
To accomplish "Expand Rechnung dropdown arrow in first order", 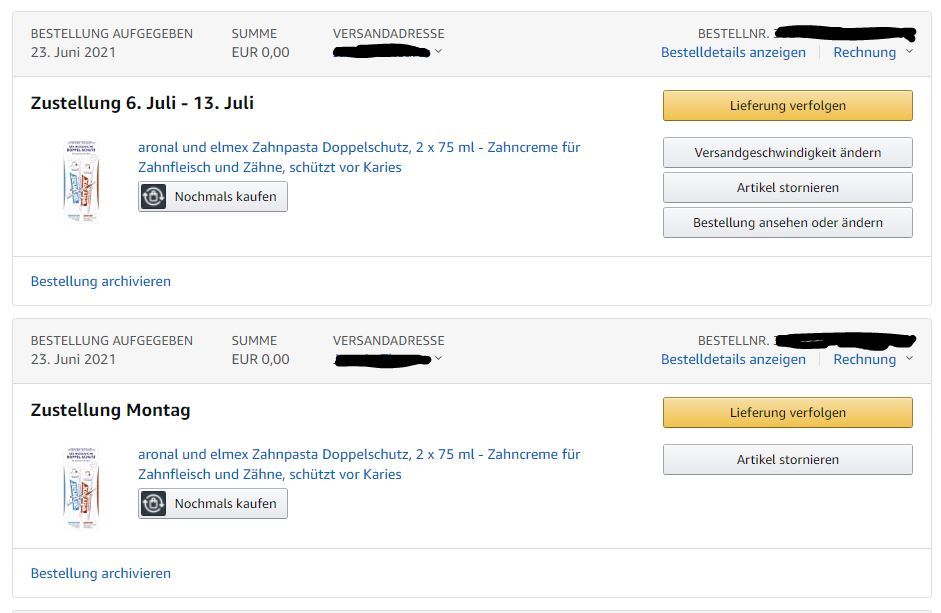I will [909, 52].
